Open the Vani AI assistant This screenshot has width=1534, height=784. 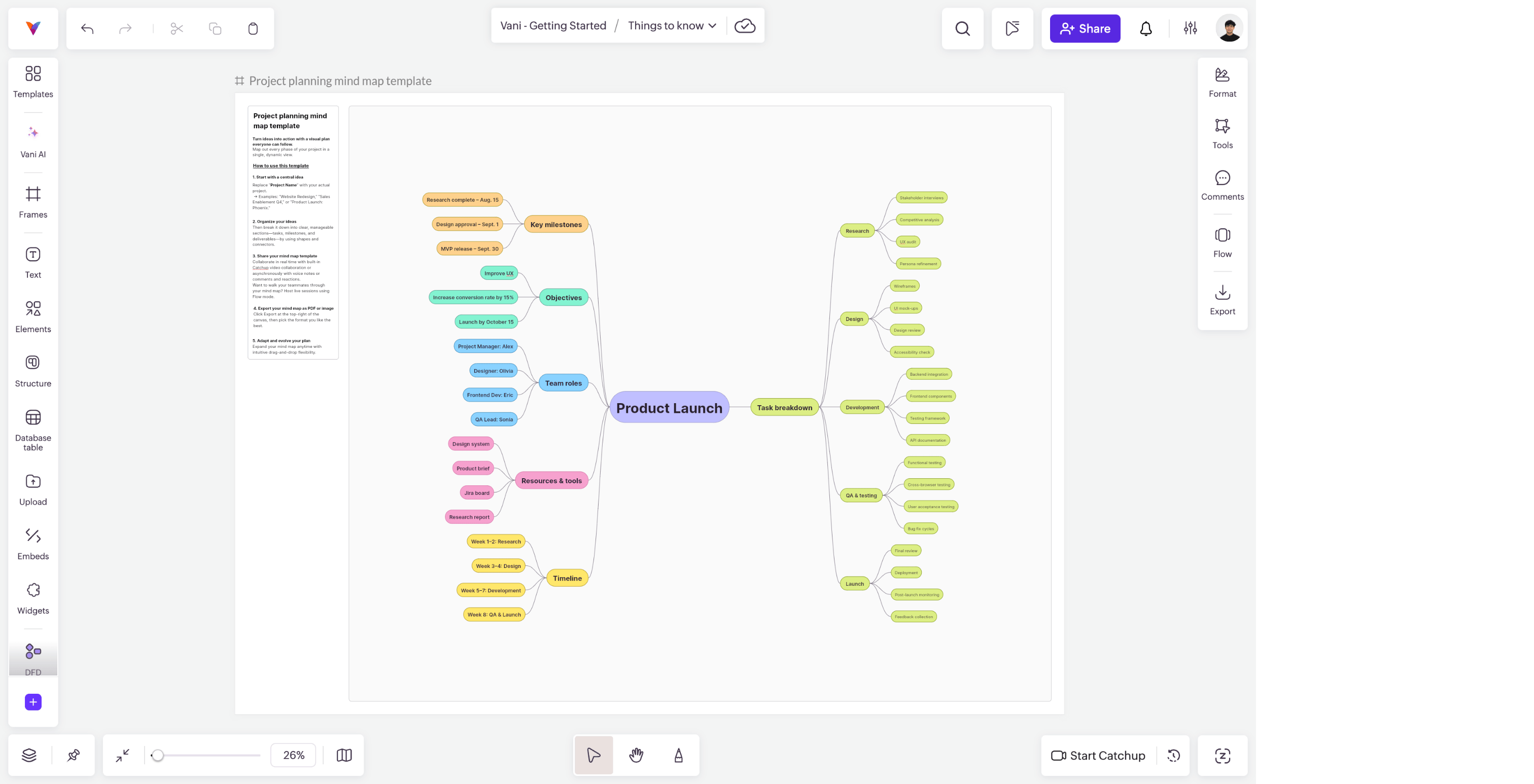[x=33, y=141]
